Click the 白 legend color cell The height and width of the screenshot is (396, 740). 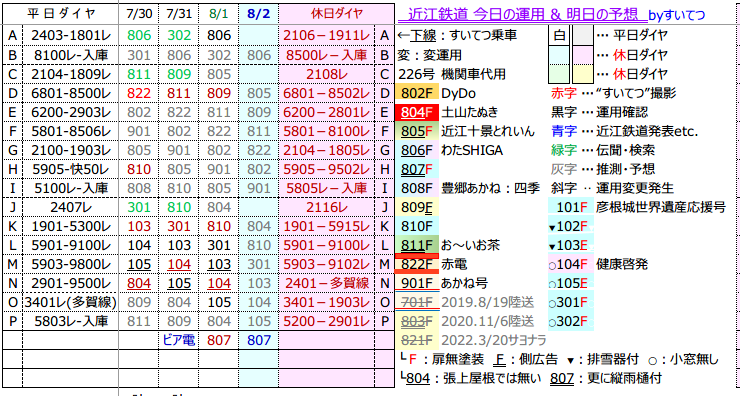click(x=559, y=35)
